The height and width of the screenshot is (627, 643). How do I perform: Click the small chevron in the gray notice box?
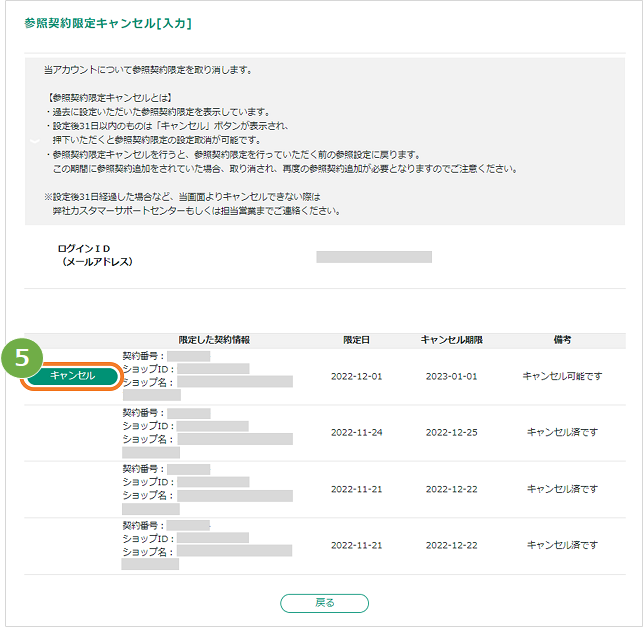tap(35, 141)
